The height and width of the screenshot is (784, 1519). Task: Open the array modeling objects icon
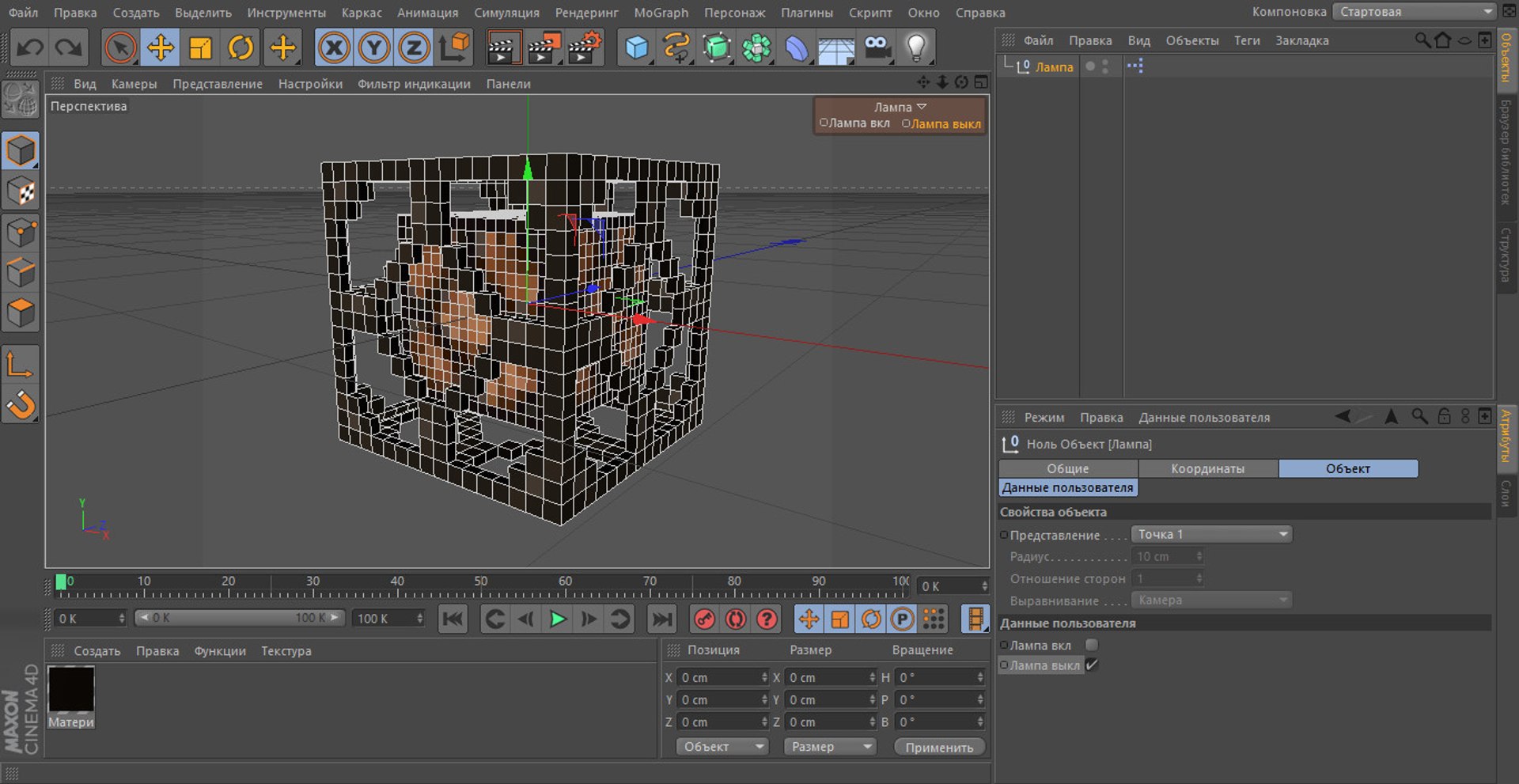pos(756,48)
